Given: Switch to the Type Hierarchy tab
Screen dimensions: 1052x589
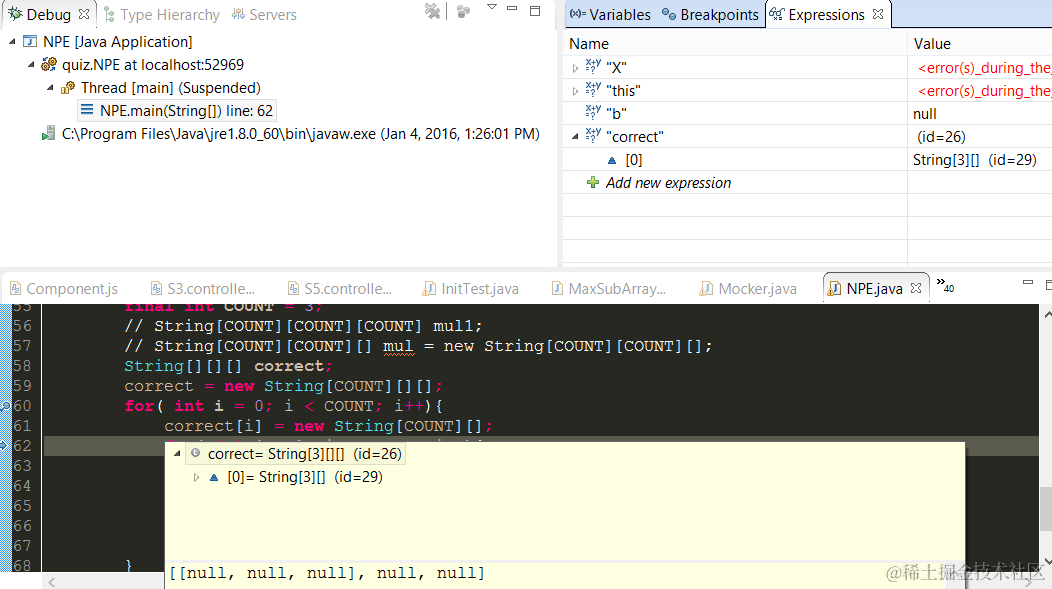Looking at the screenshot, I should click(161, 15).
